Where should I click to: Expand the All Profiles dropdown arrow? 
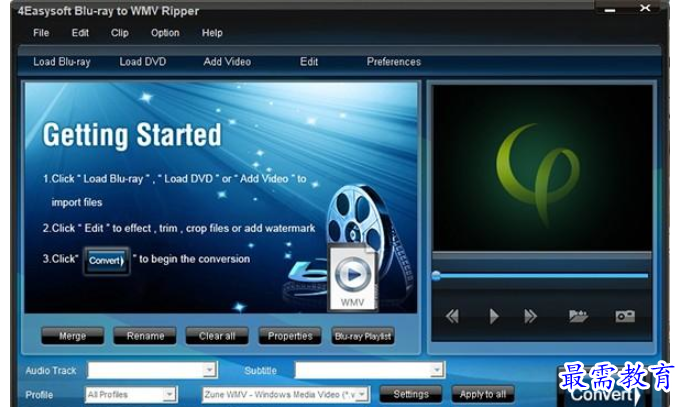pos(169,395)
